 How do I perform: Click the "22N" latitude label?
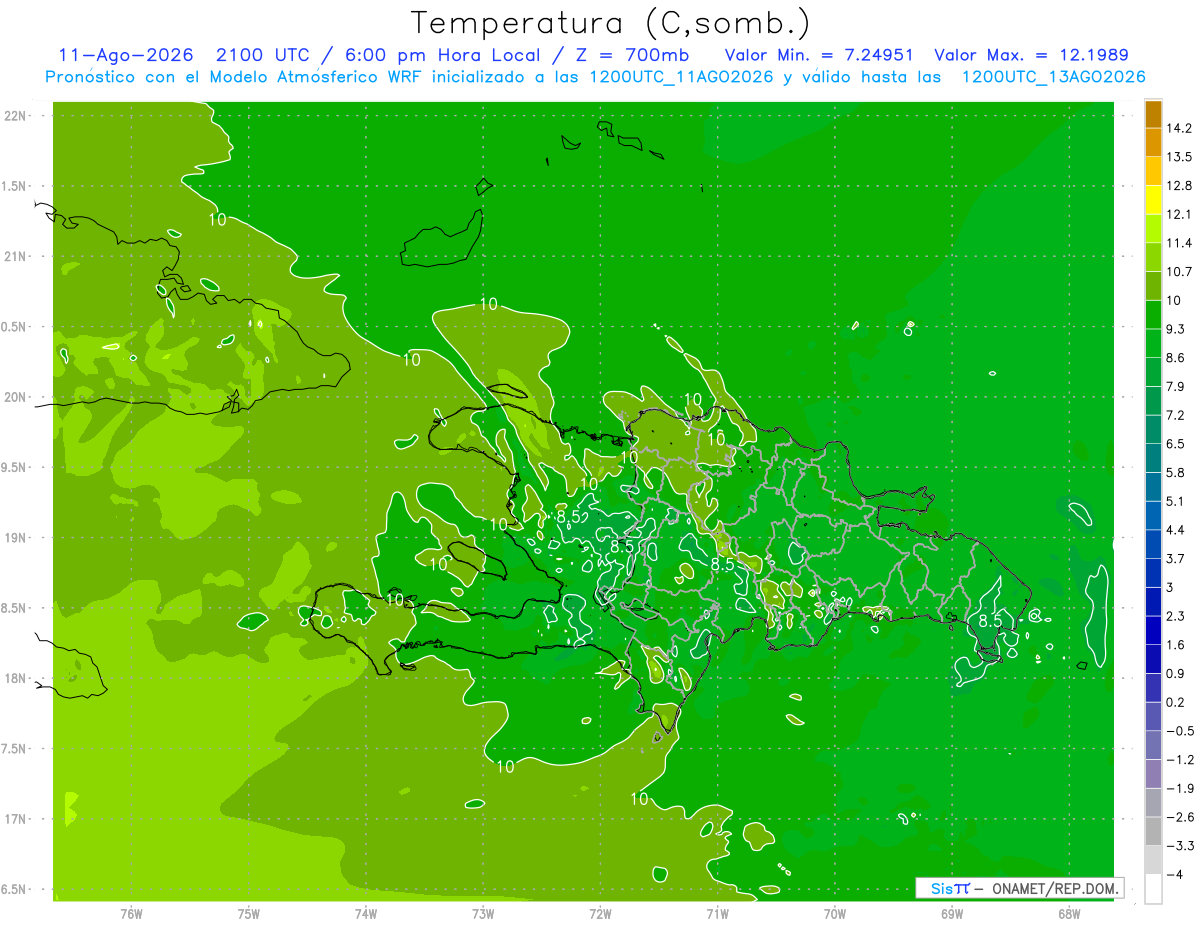tap(17, 115)
